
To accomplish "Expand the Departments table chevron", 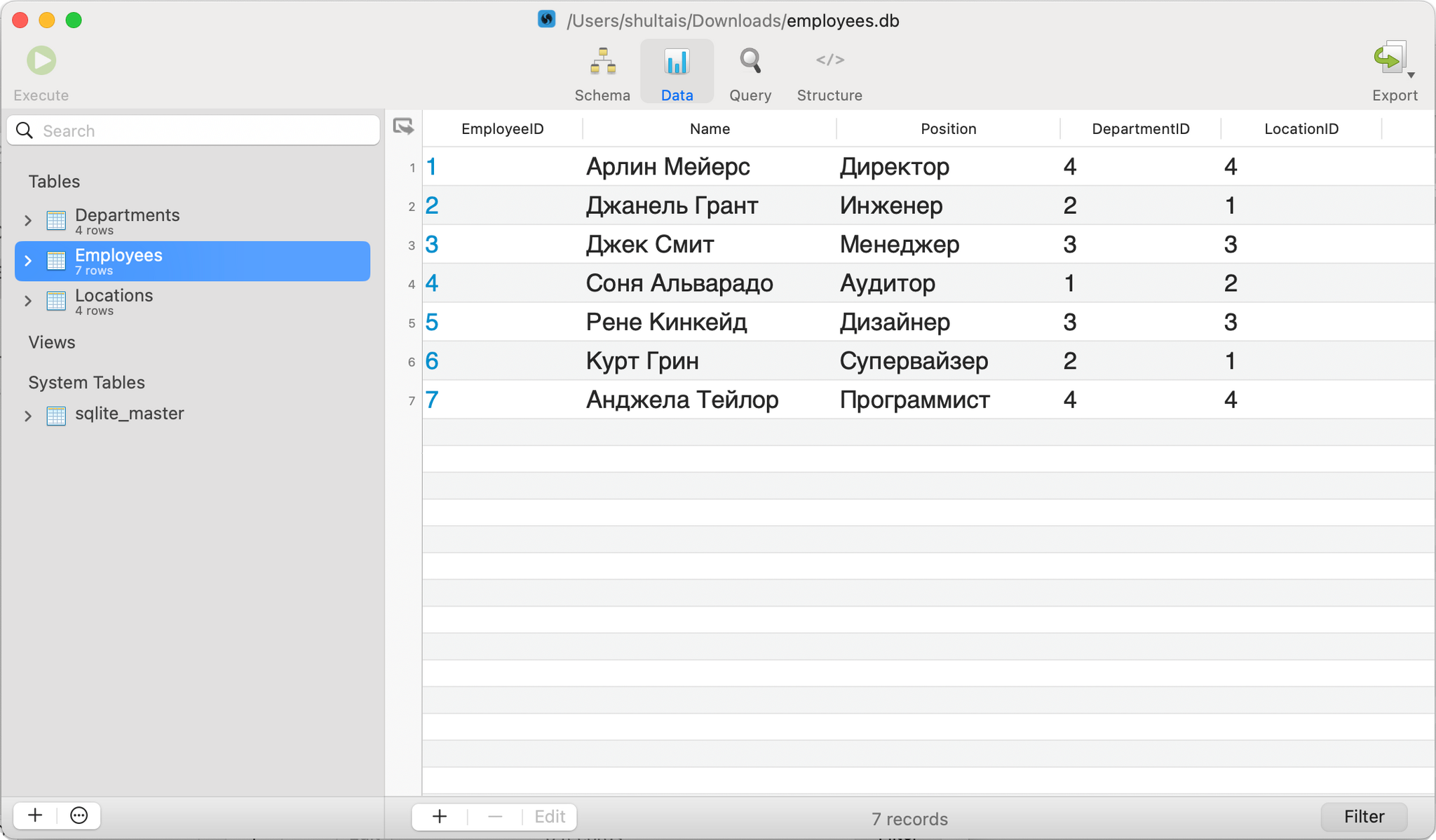I will (x=28, y=221).
